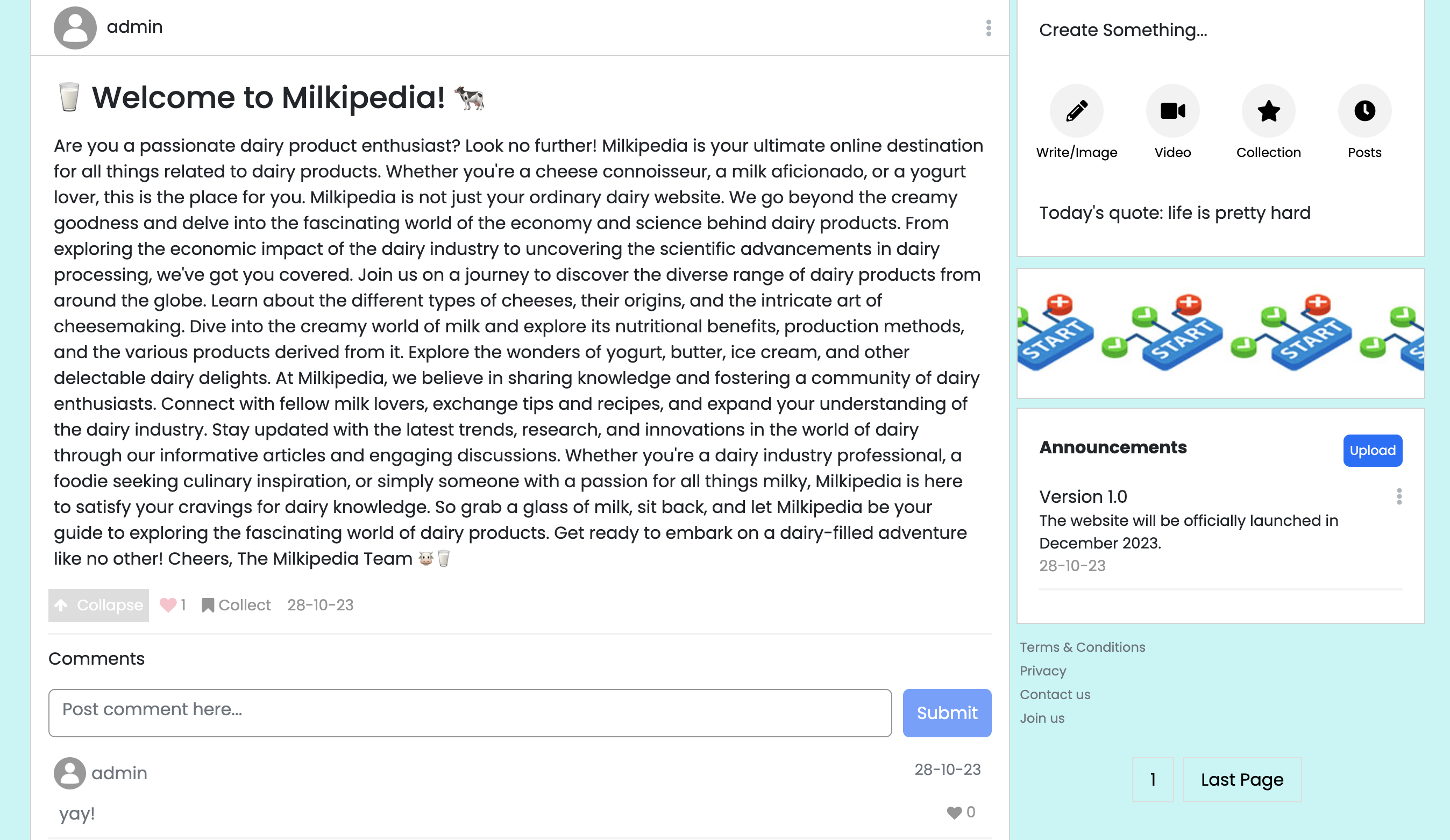Go to page 1 in pagination
Viewport: 1450px width, 840px height.
(1153, 780)
